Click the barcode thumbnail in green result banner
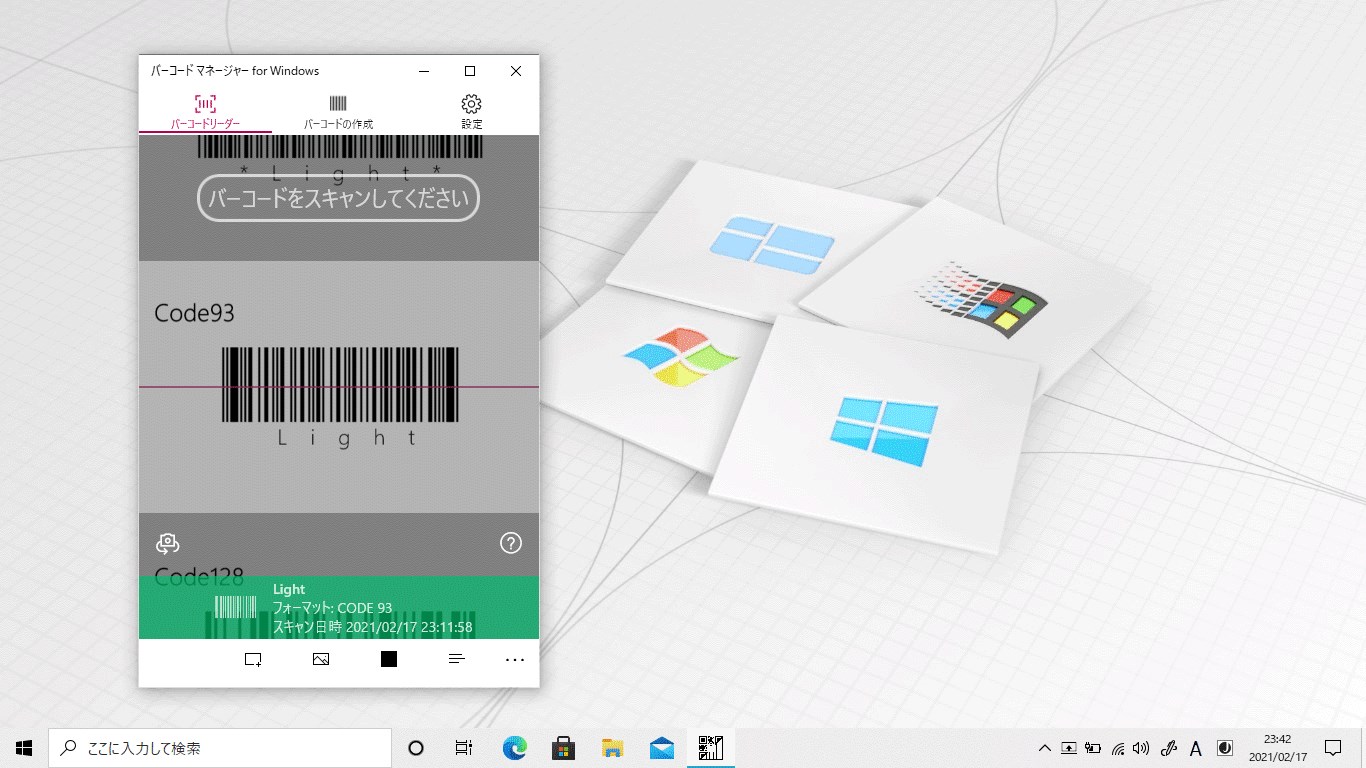The width and height of the screenshot is (1366, 768). tap(236, 607)
